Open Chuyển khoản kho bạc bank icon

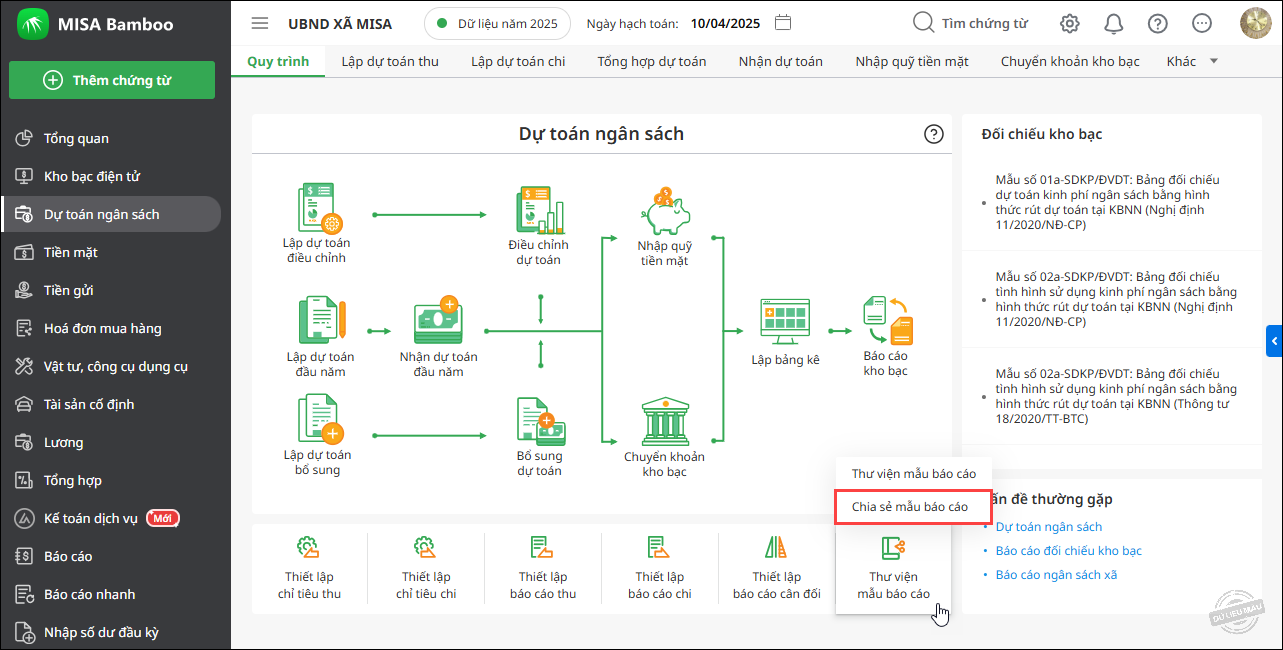(x=664, y=421)
